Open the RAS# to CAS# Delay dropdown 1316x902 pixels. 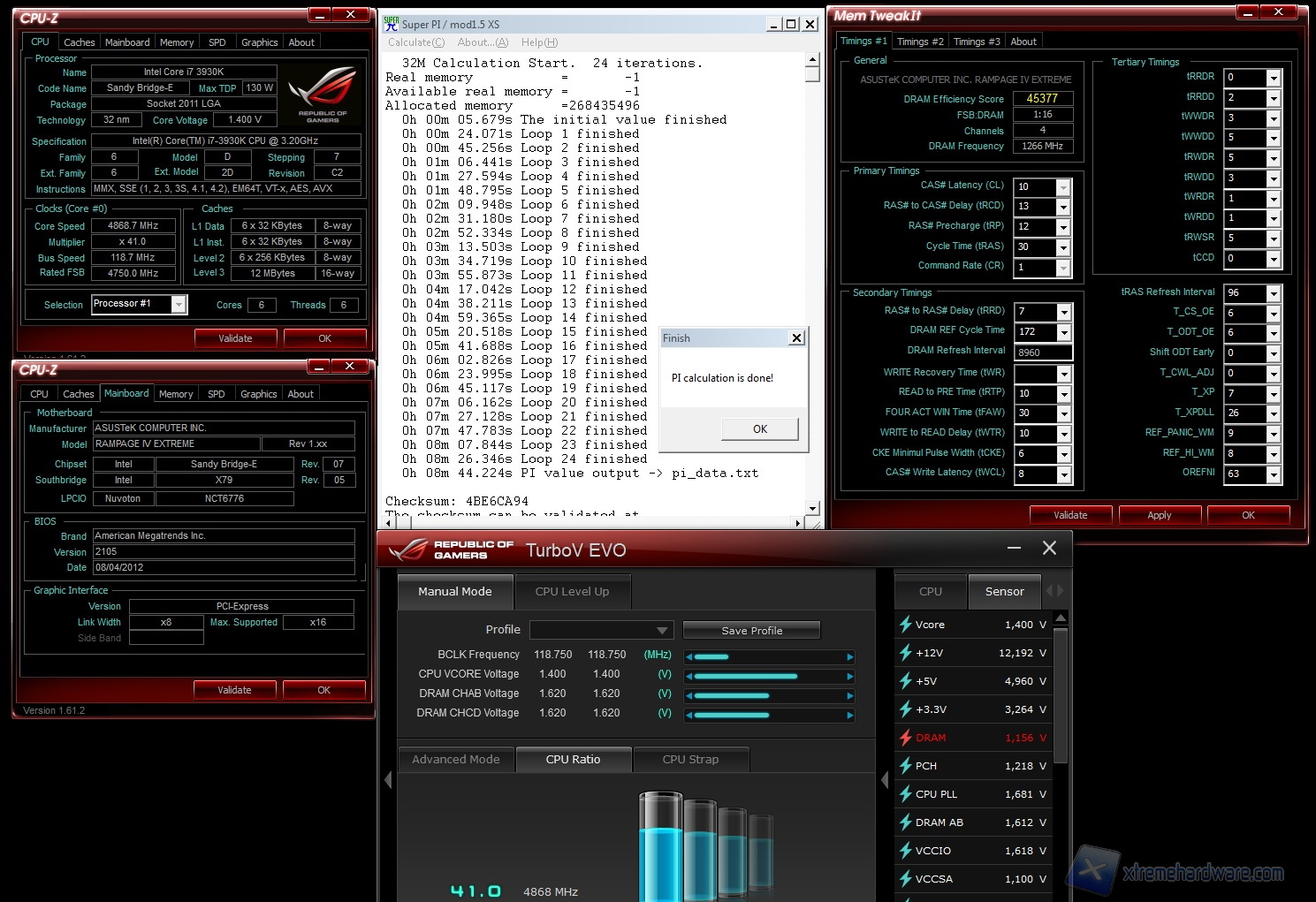[x=1063, y=207]
